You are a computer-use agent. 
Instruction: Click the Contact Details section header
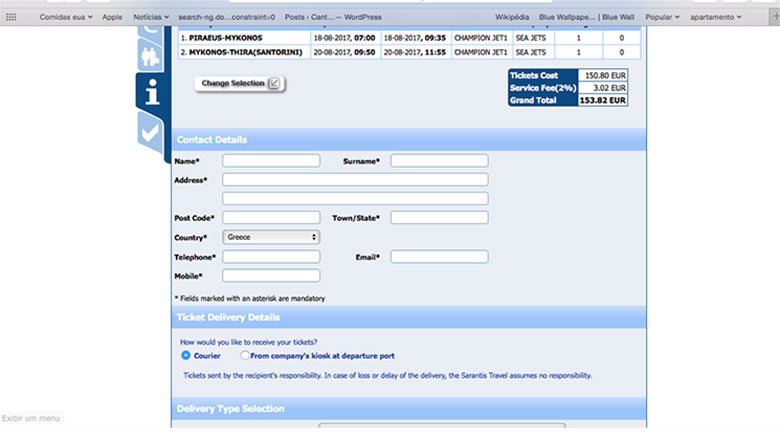pos(408,140)
